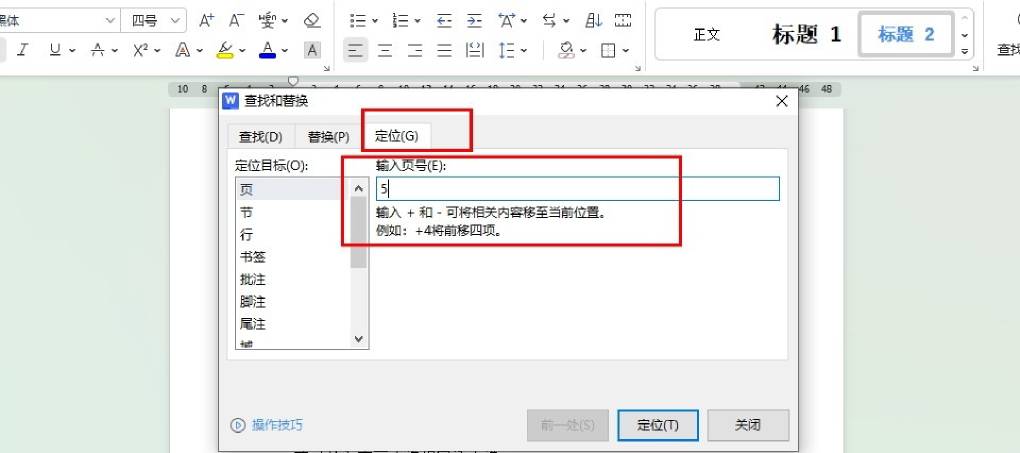Open paragraph dialog launcher arrow

pos(638,68)
